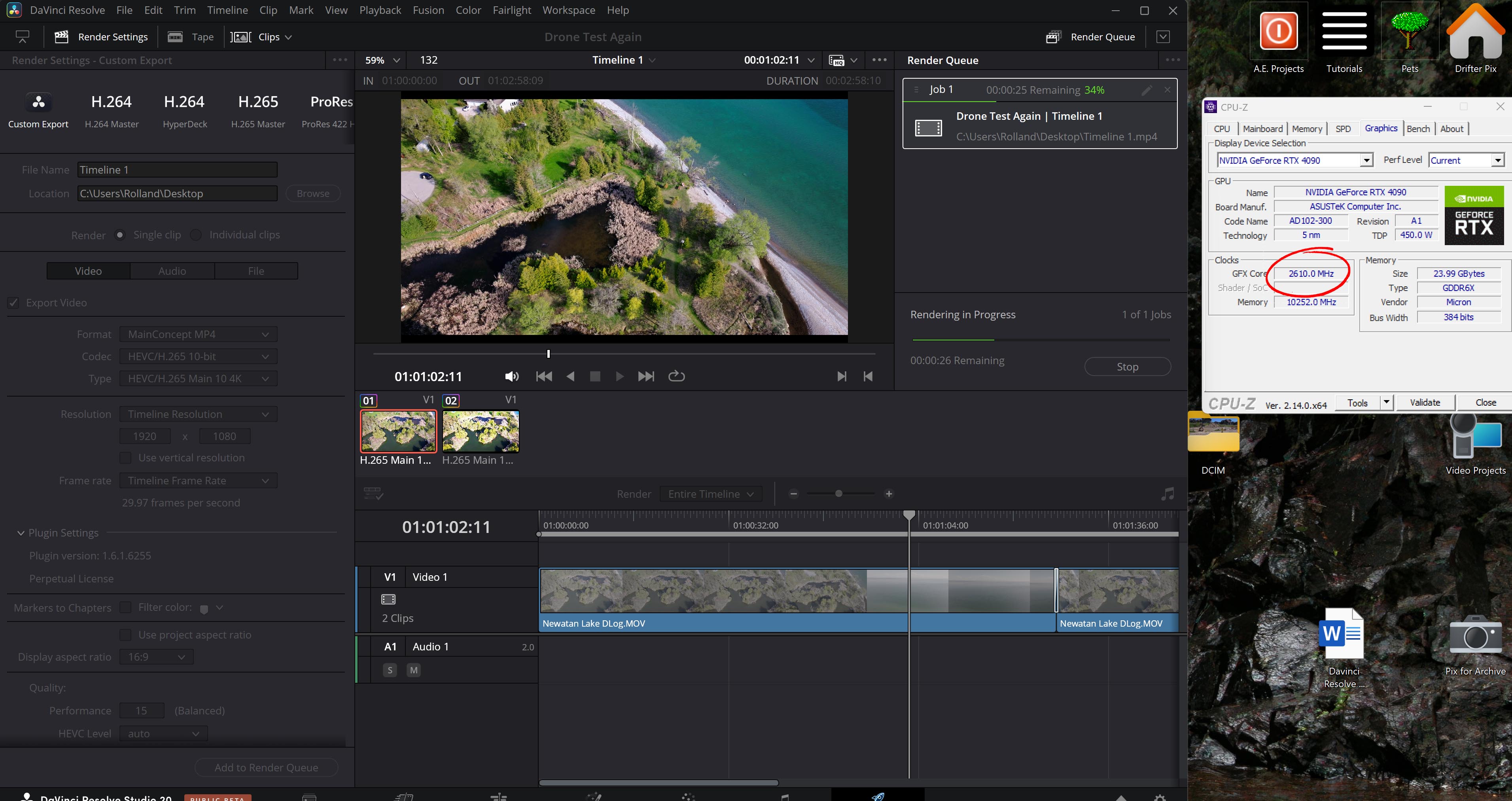The width and height of the screenshot is (1512, 801).
Task: Play the viewer in reverse
Action: click(x=570, y=377)
